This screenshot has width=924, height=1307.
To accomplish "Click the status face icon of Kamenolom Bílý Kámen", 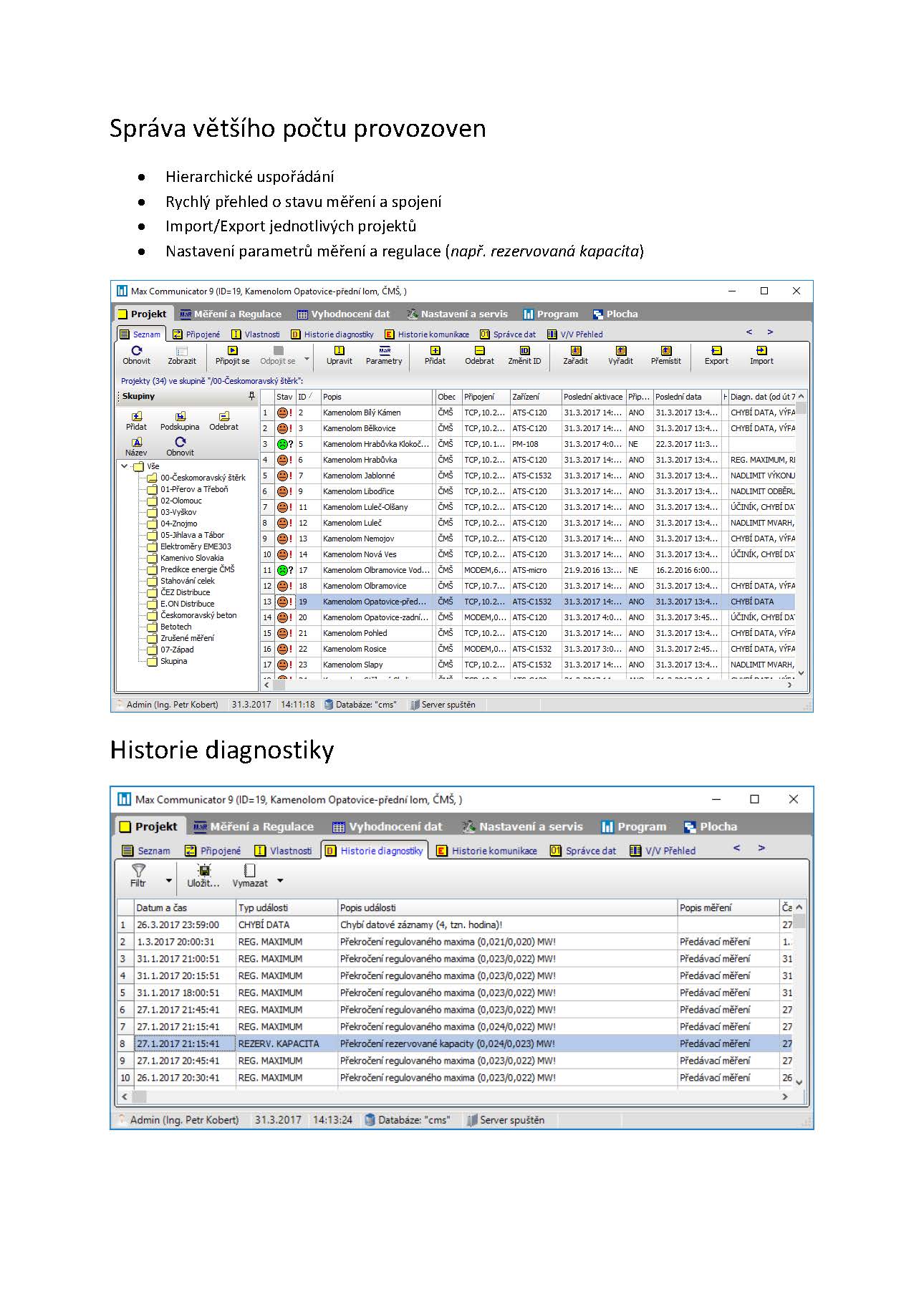I will point(283,413).
